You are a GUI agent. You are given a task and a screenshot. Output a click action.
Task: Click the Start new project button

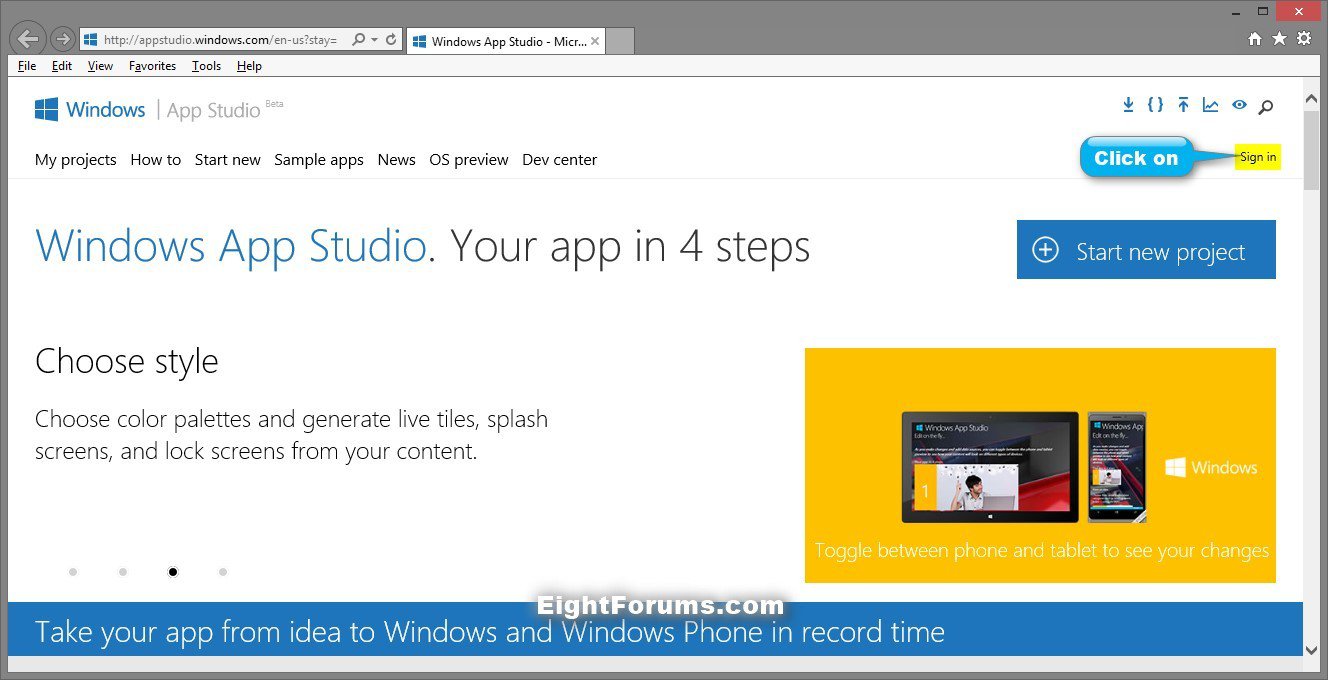point(1146,250)
